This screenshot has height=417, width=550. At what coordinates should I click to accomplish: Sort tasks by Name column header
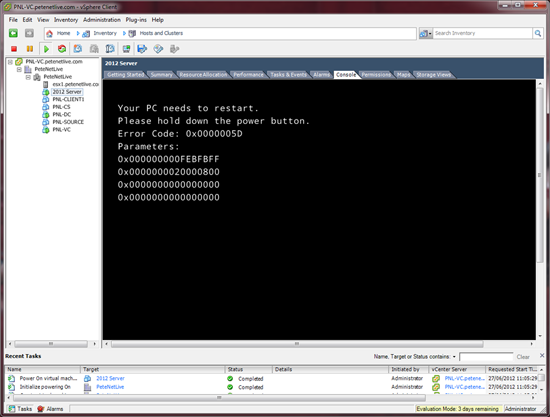pyautogui.click(x=43, y=369)
